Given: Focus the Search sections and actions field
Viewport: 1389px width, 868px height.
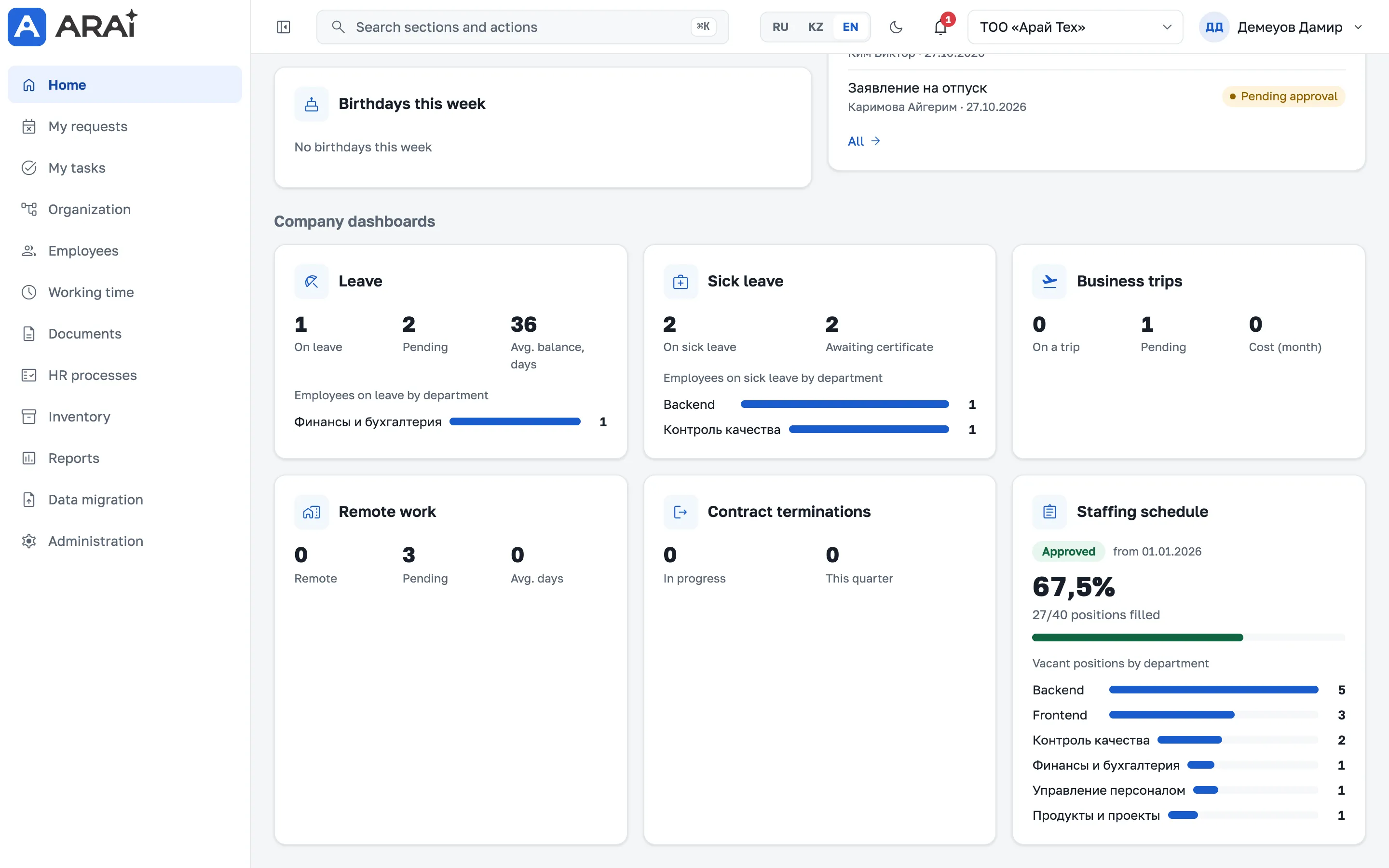Looking at the screenshot, I should [x=522, y=27].
